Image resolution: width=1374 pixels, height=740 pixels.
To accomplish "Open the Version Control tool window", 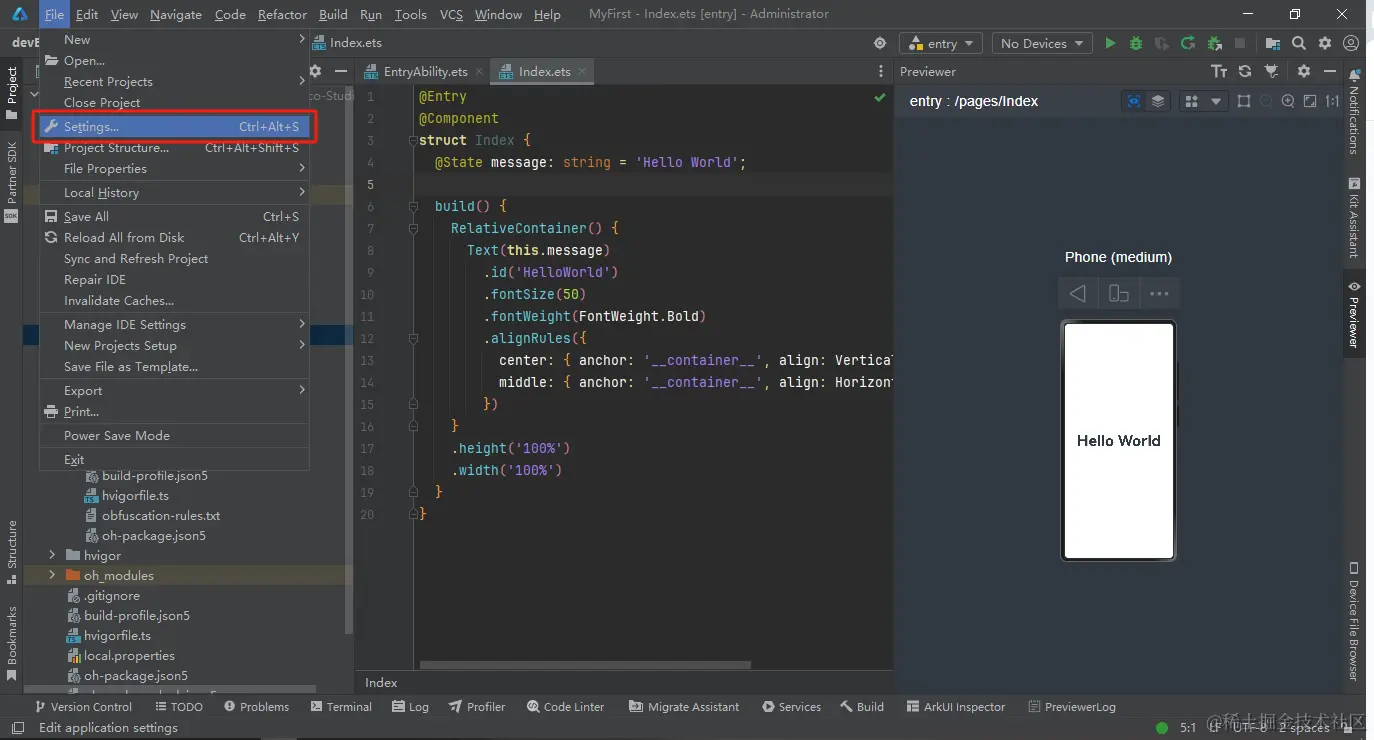I will pos(83,706).
